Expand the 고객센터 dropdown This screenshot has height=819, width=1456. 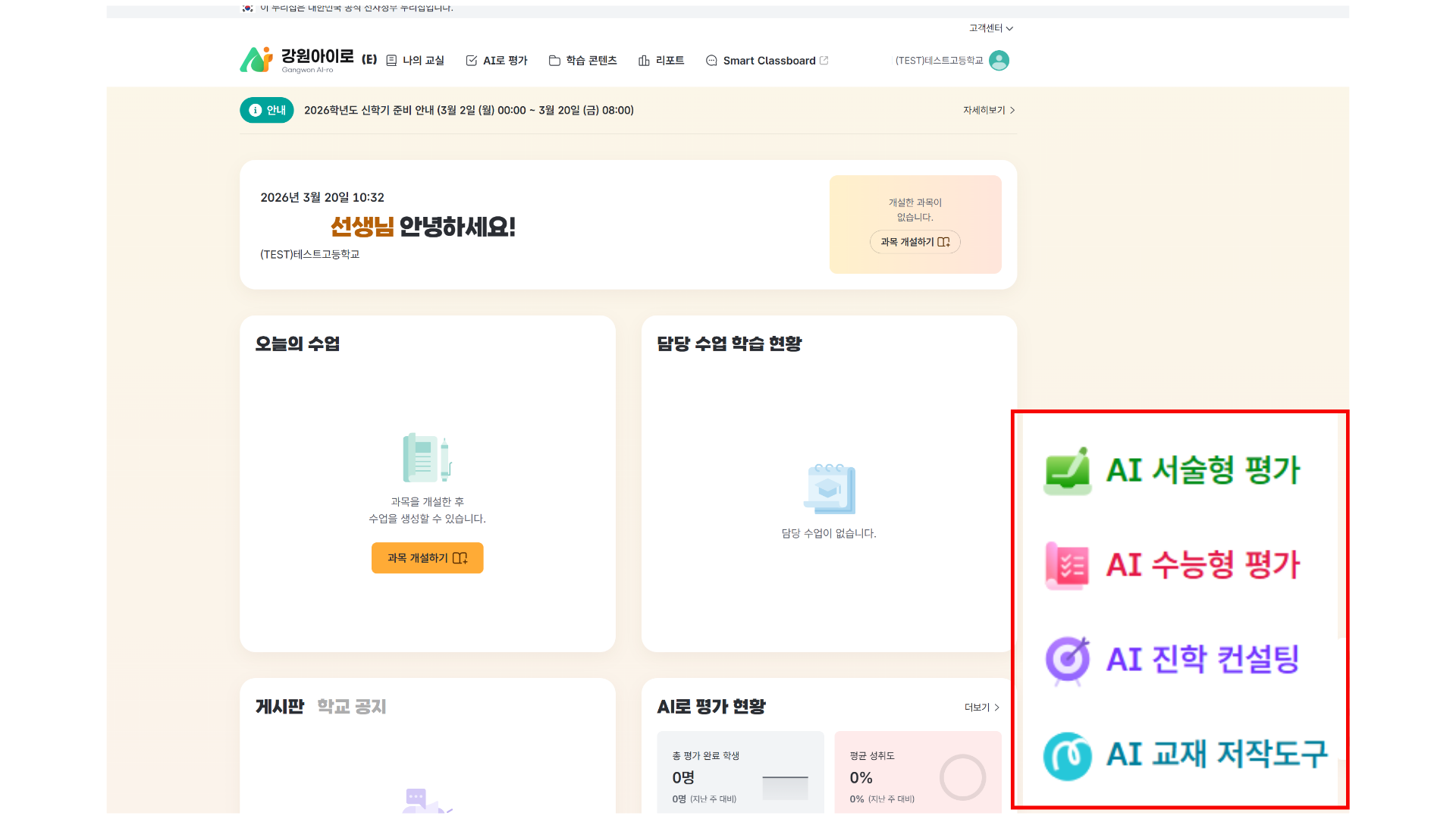[990, 28]
